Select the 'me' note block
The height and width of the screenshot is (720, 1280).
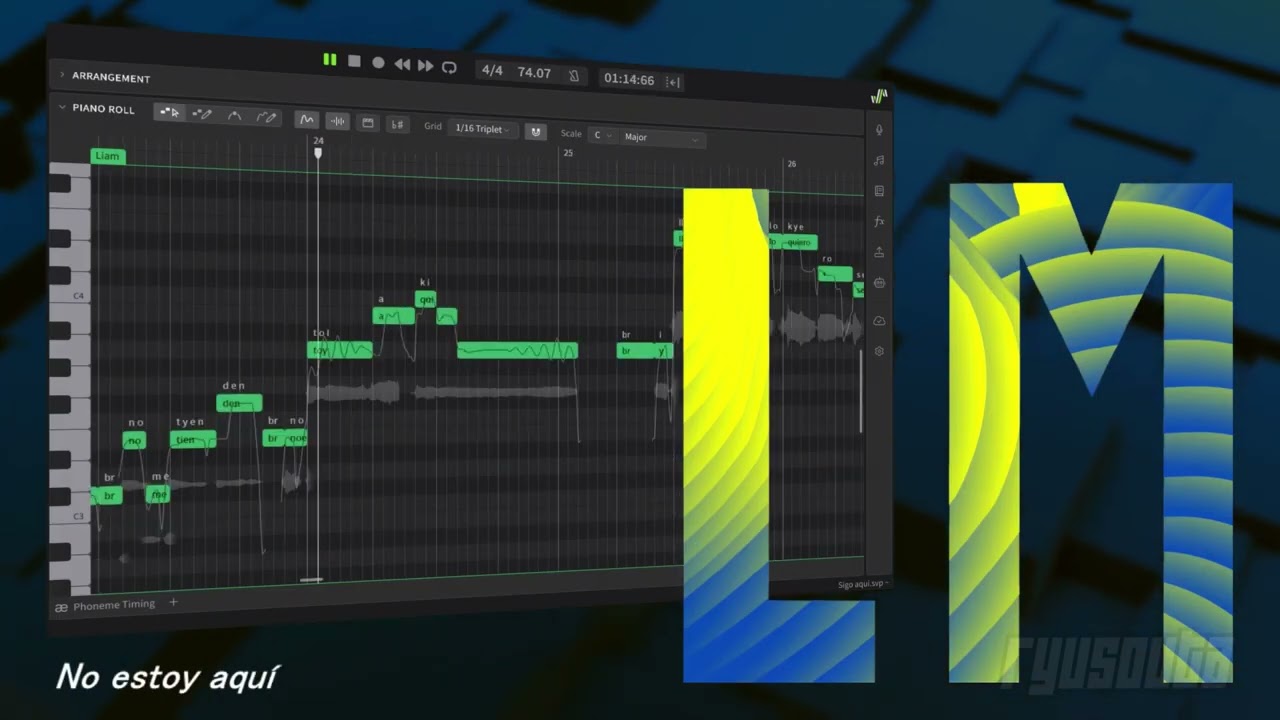(158, 494)
